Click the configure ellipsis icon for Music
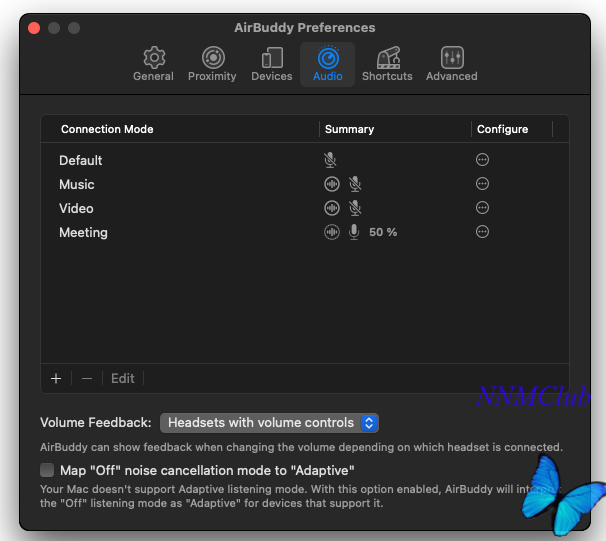This screenshot has height=541, width=606. [482, 184]
